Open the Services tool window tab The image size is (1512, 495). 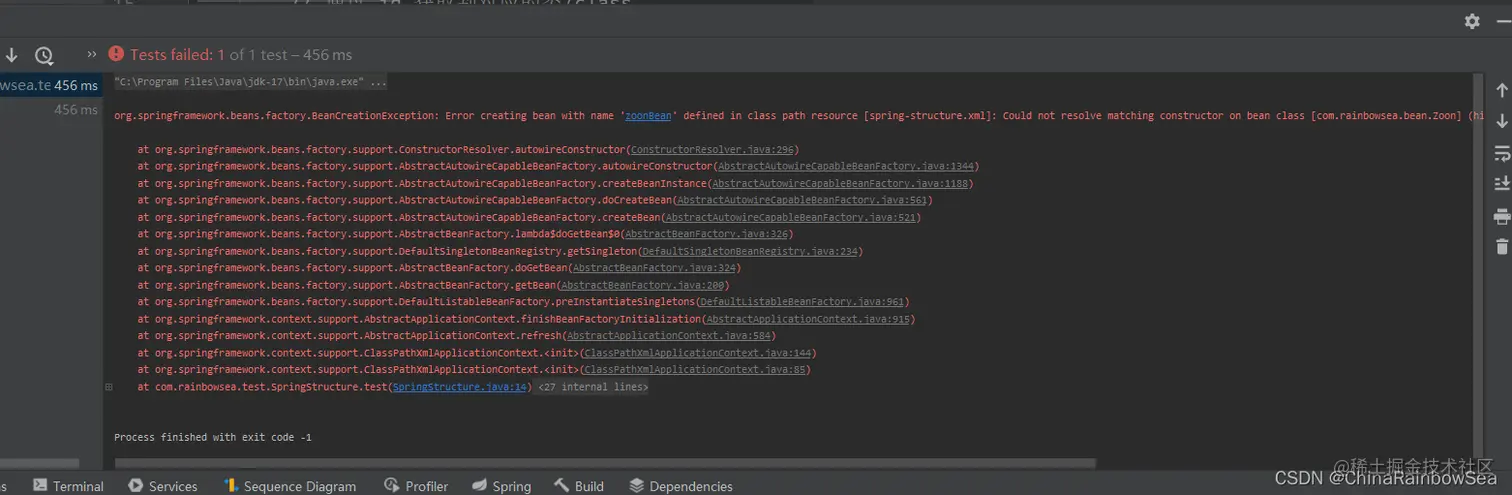coord(162,486)
